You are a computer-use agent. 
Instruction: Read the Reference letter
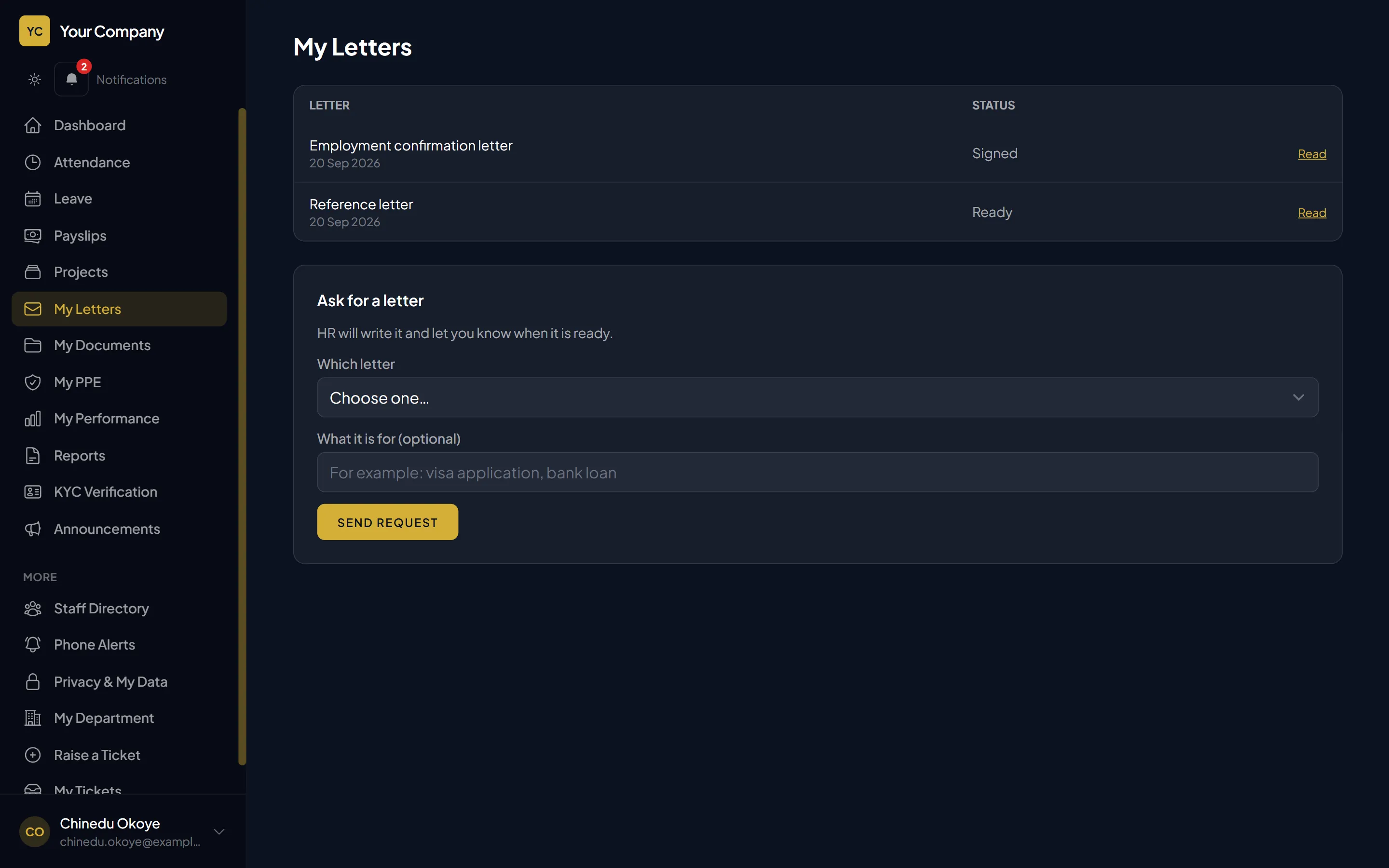[1311, 213]
